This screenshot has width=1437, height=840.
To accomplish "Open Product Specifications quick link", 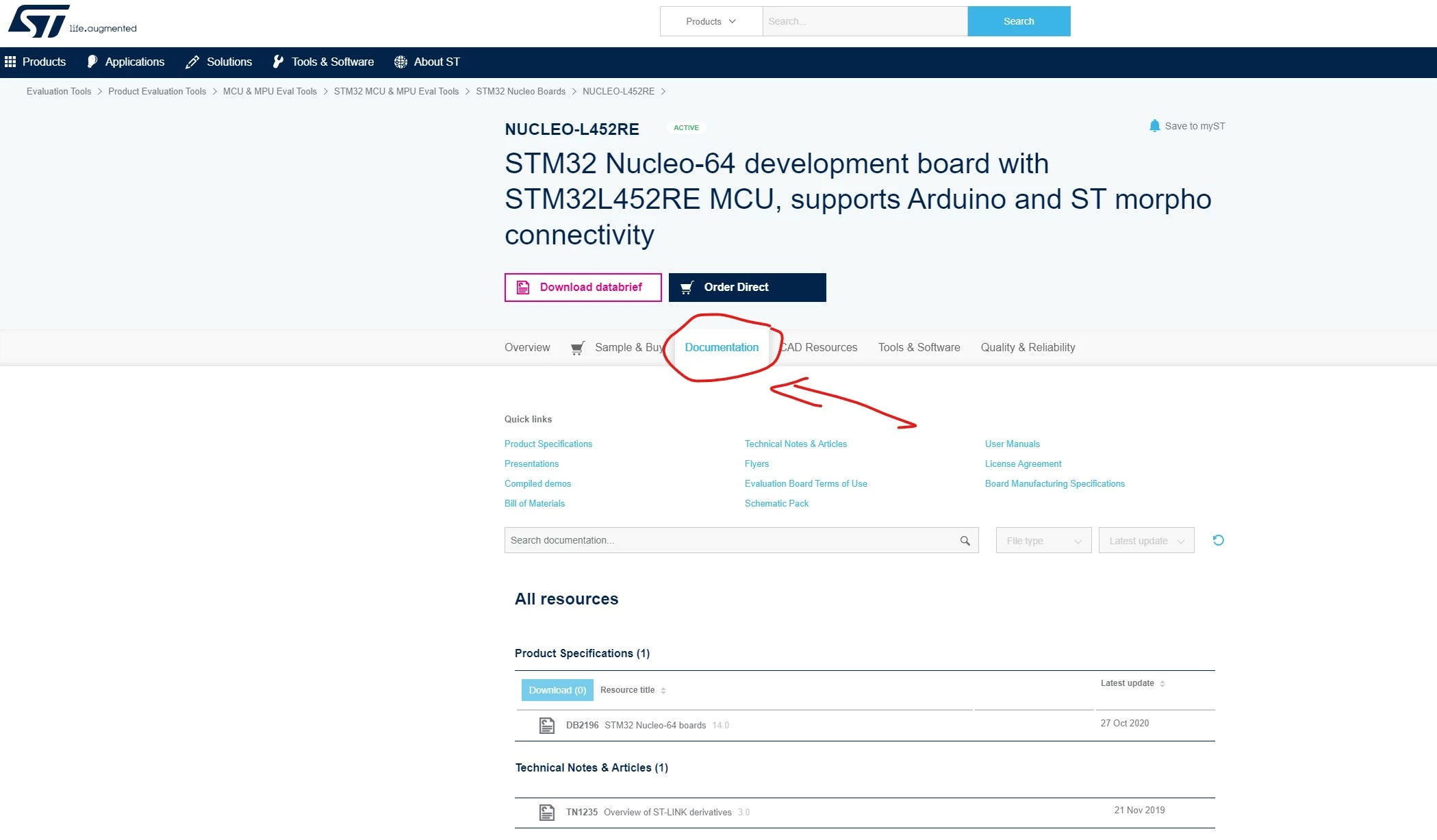I will [548, 444].
